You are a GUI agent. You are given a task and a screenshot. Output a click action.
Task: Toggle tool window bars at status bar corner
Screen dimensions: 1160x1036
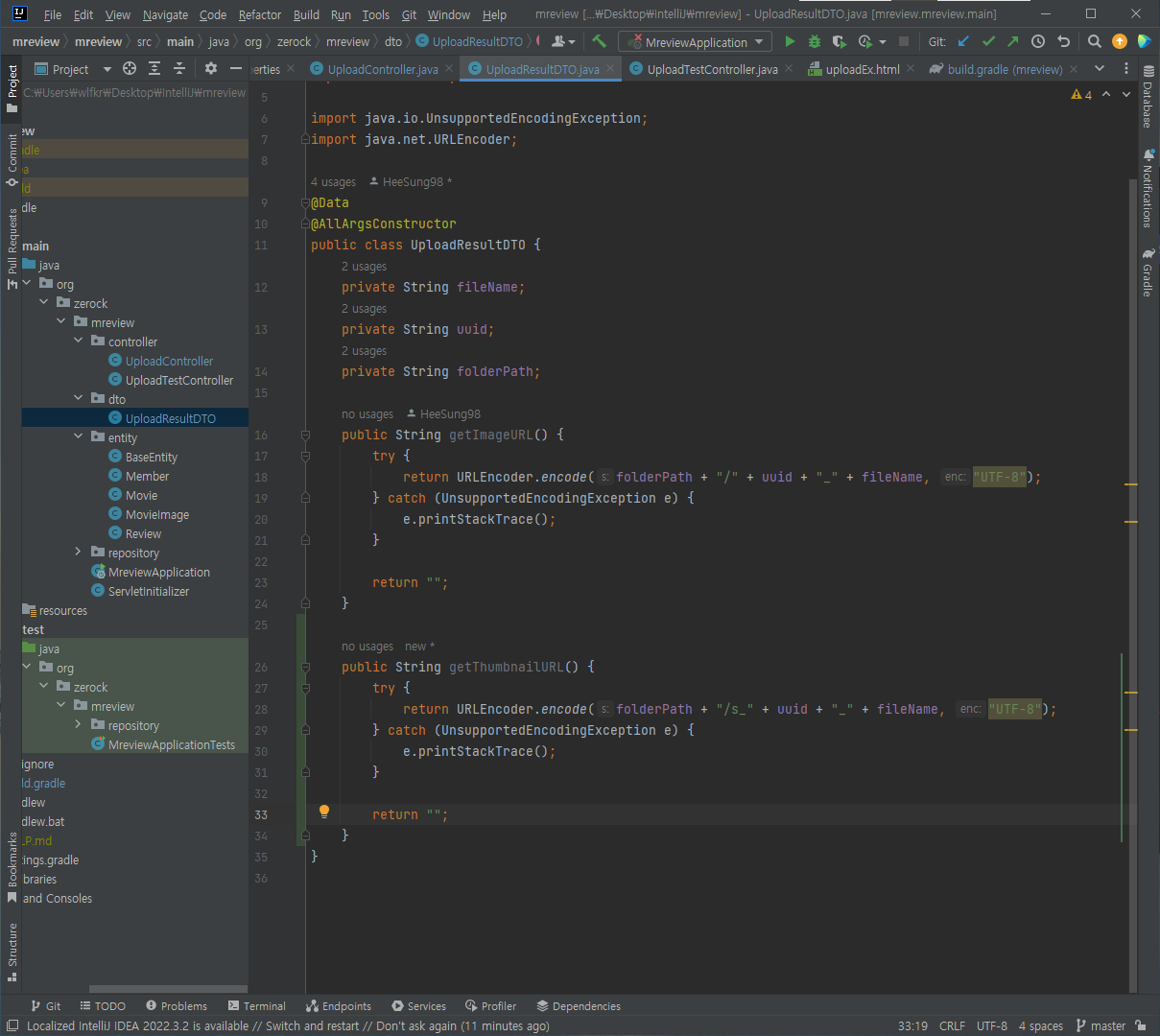click(x=12, y=1025)
